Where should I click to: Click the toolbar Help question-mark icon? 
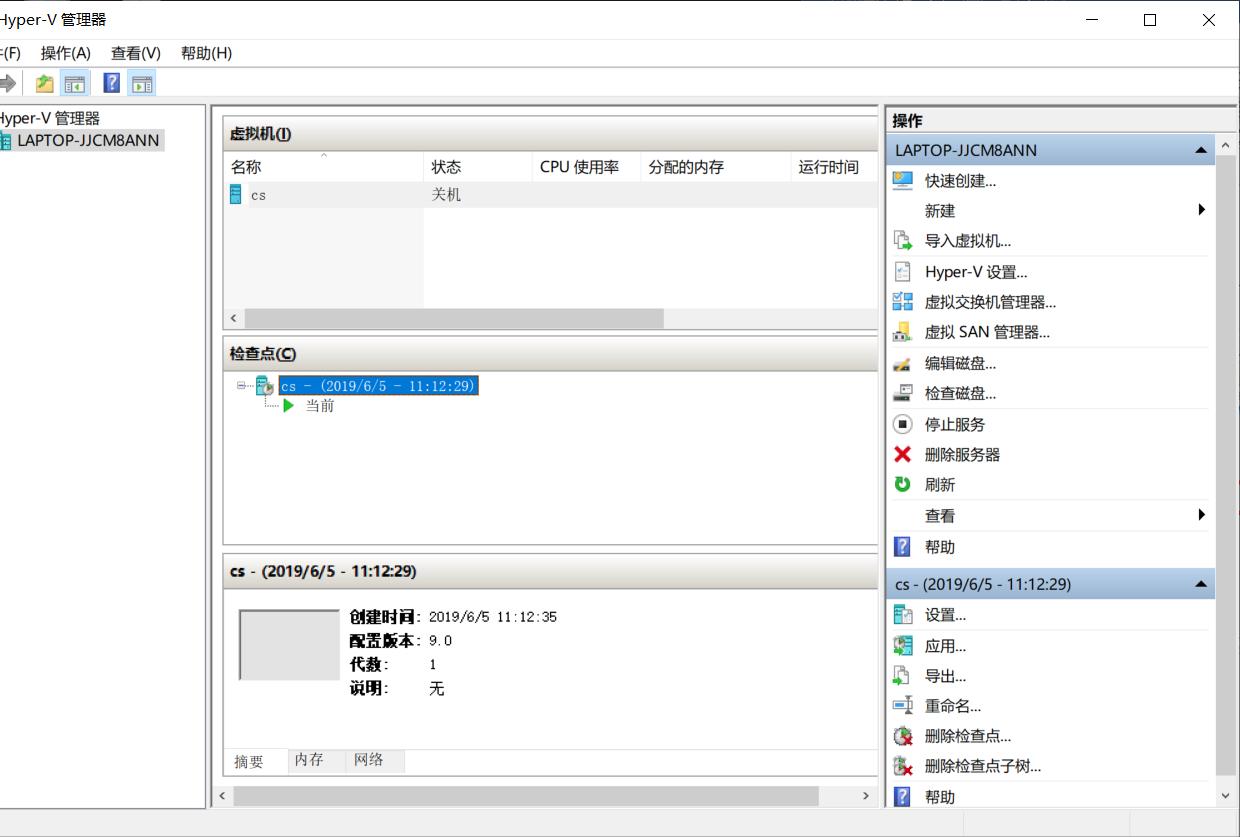coord(112,83)
